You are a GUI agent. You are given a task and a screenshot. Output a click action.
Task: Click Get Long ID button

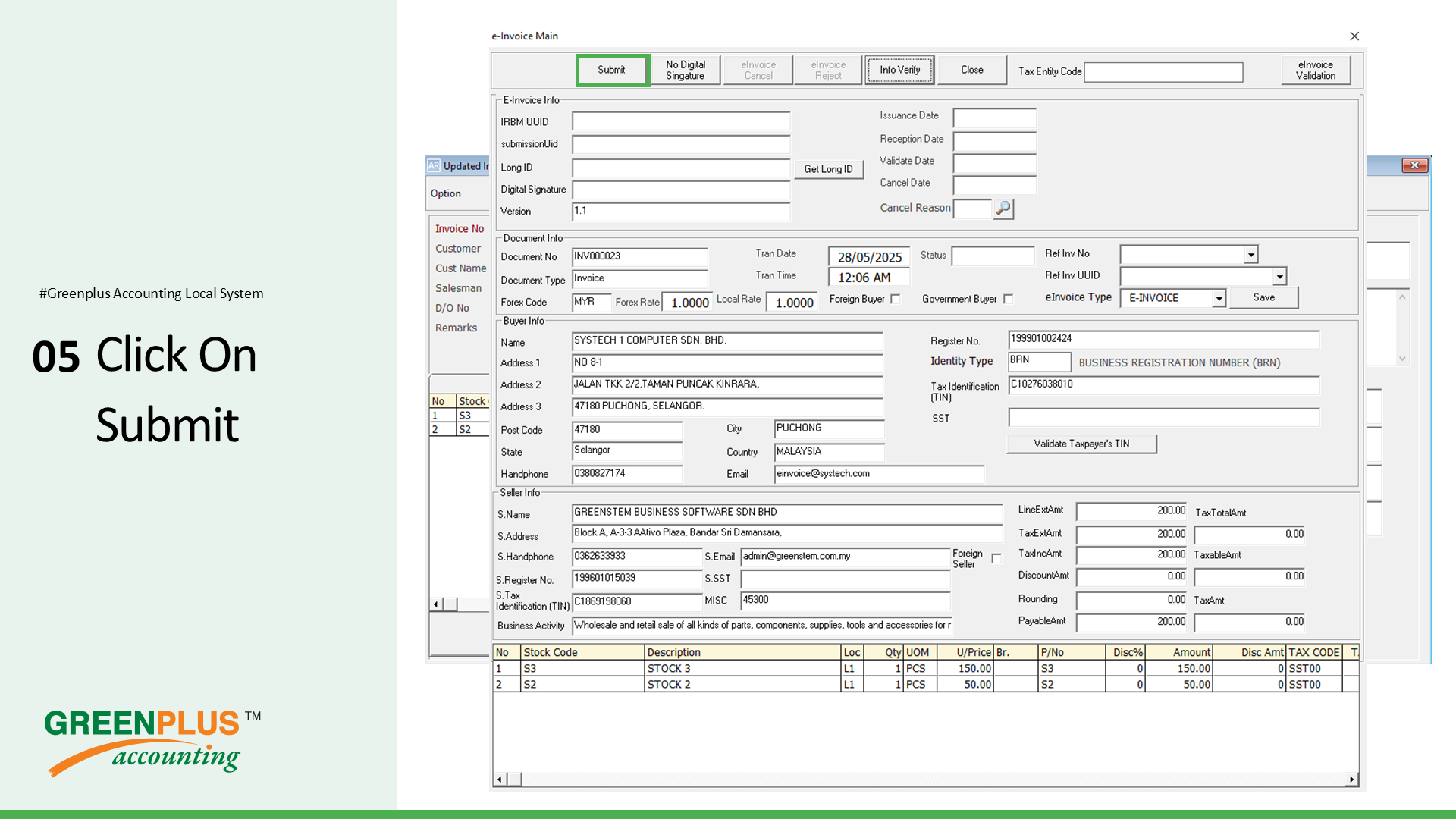tap(828, 169)
